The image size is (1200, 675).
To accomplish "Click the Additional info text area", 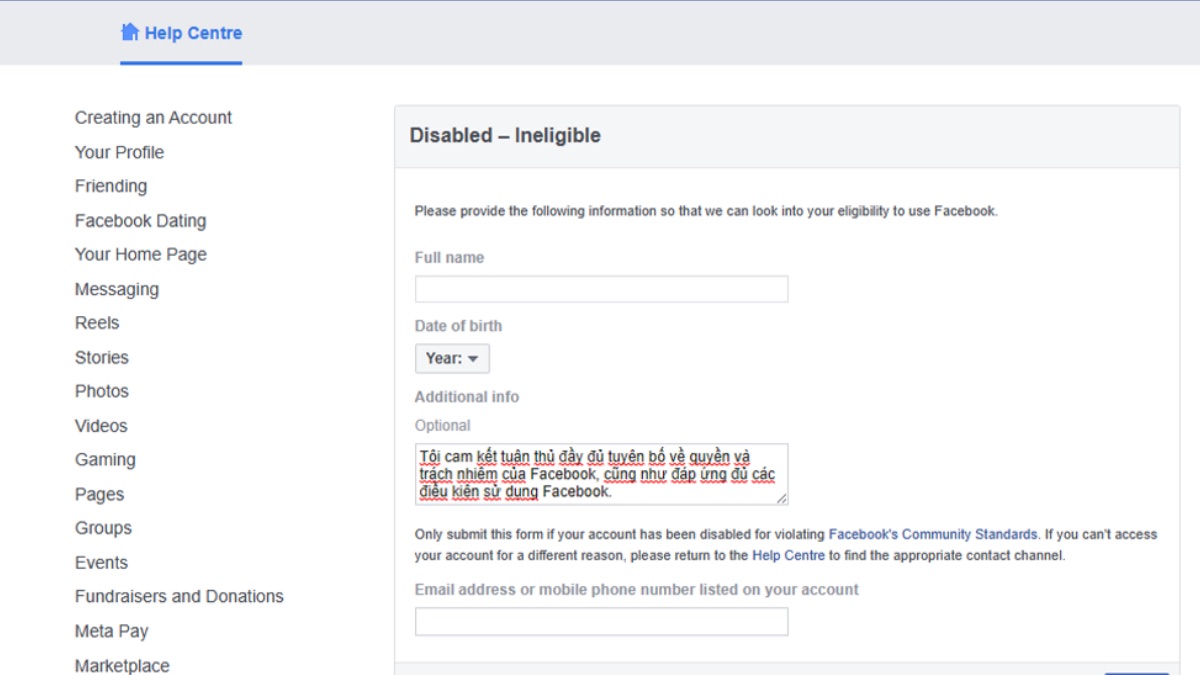I will coord(601,474).
